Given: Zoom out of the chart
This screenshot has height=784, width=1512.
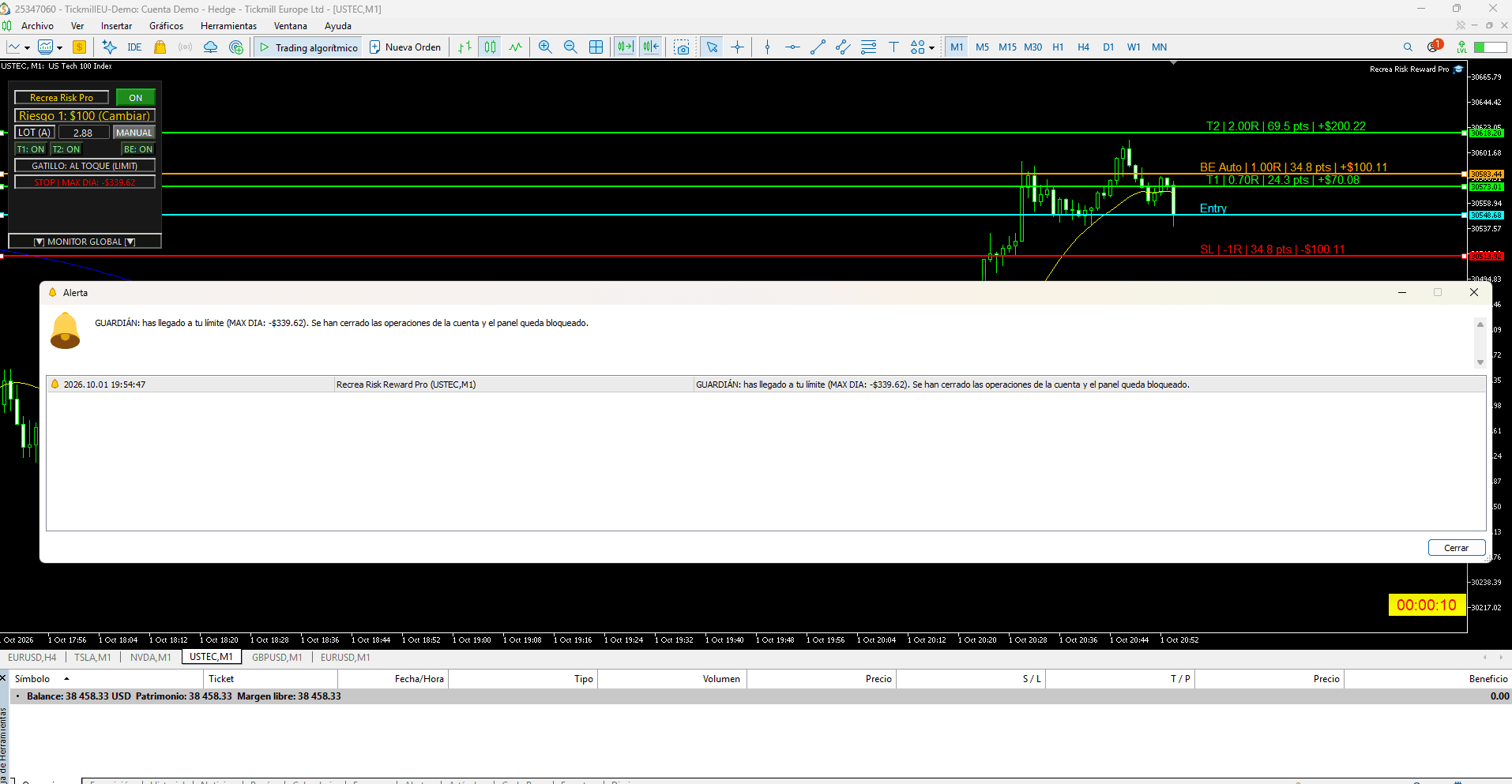Looking at the screenshot, I should [x=570, y=47].
